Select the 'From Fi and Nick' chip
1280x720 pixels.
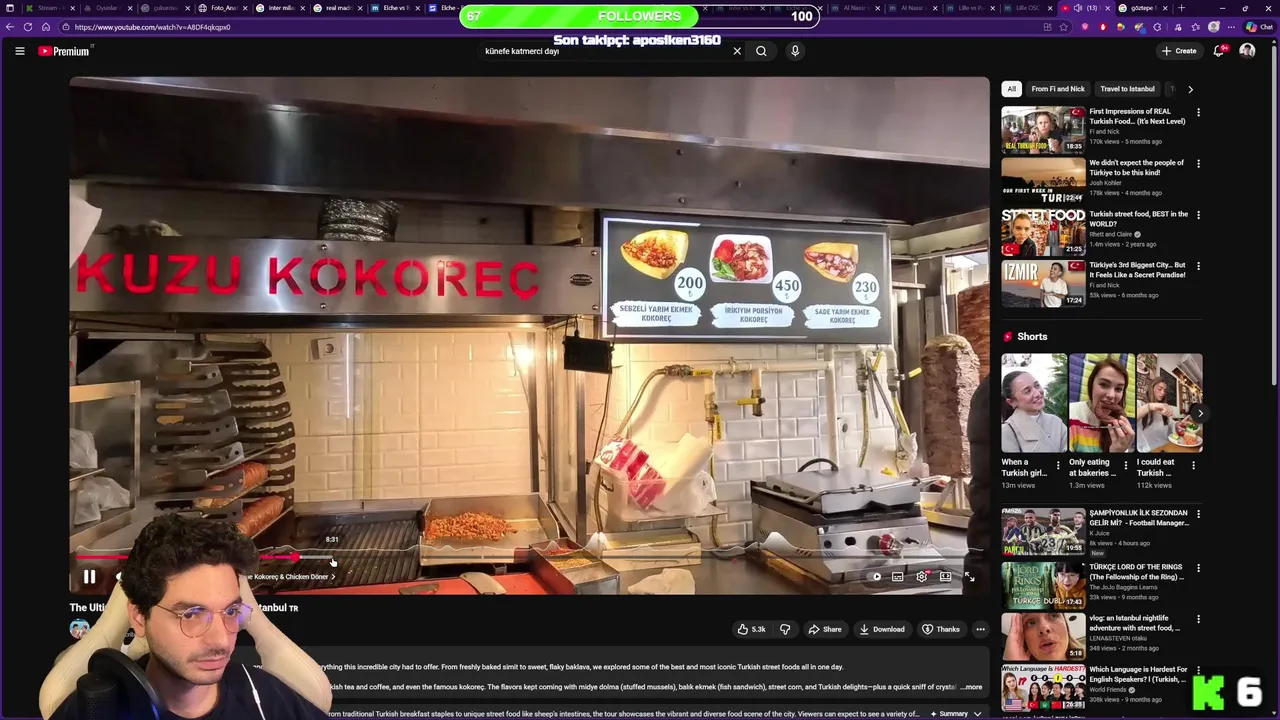pyautogui.click(x=1058, y=89)
